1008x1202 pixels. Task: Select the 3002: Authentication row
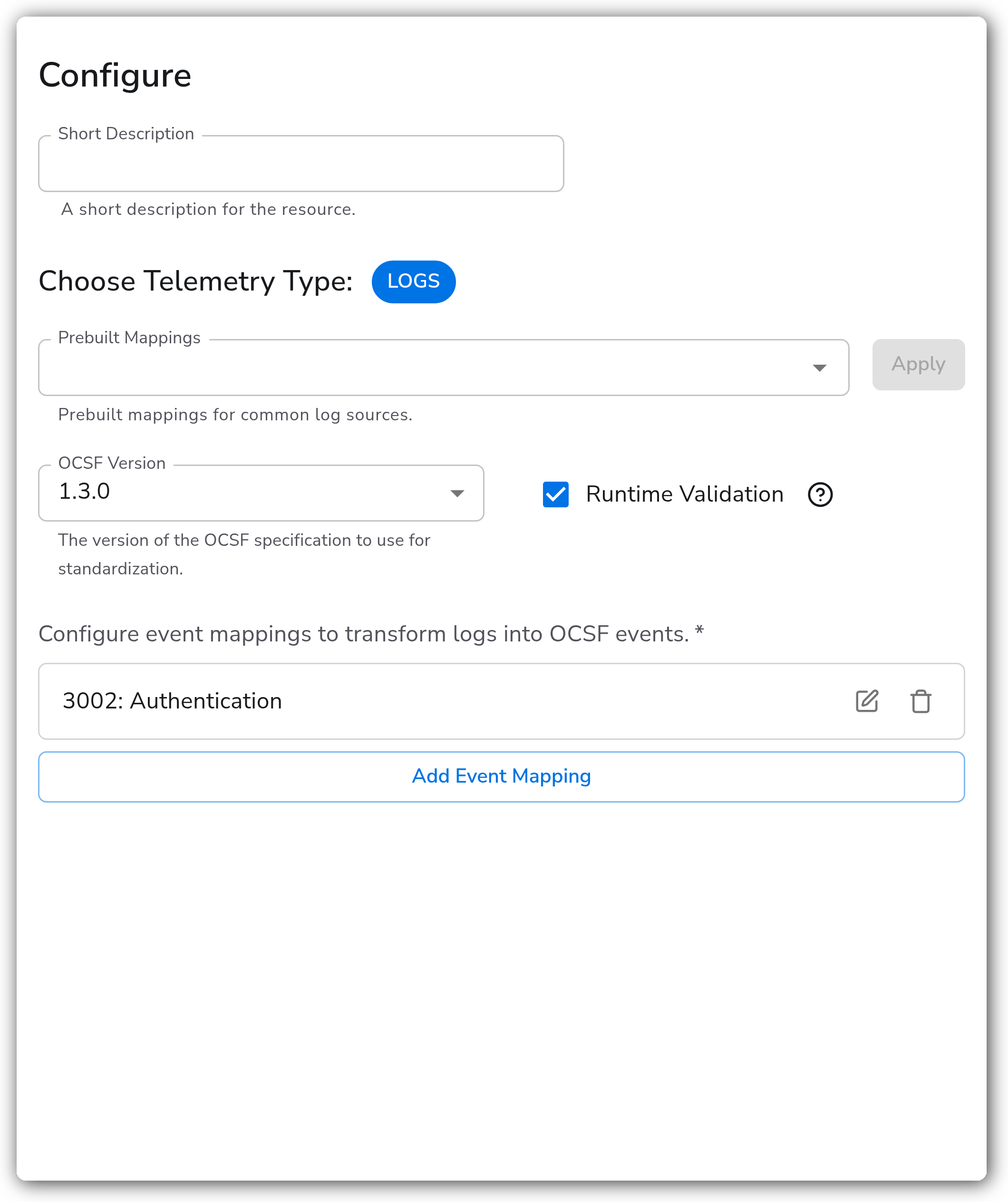(x=502, y=701)
